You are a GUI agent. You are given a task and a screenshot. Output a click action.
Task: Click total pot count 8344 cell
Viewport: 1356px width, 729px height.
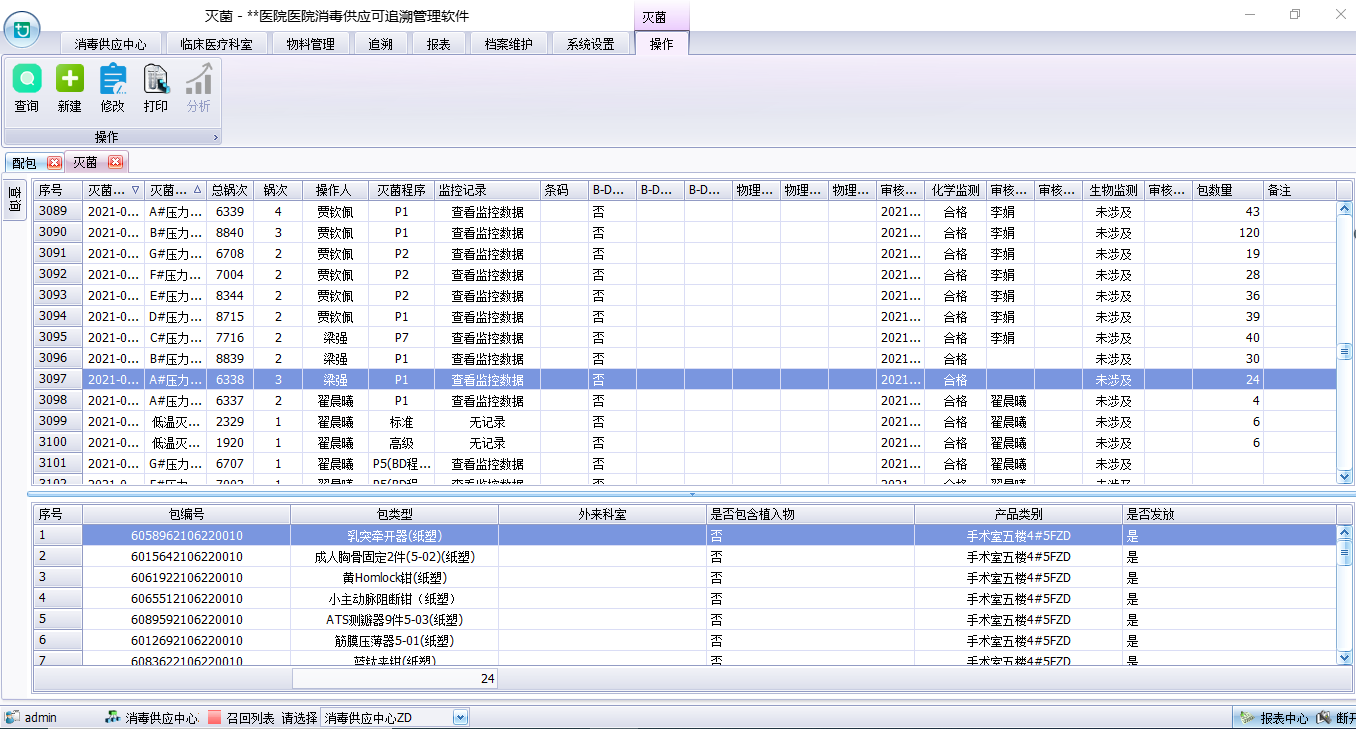coord(230,296)
